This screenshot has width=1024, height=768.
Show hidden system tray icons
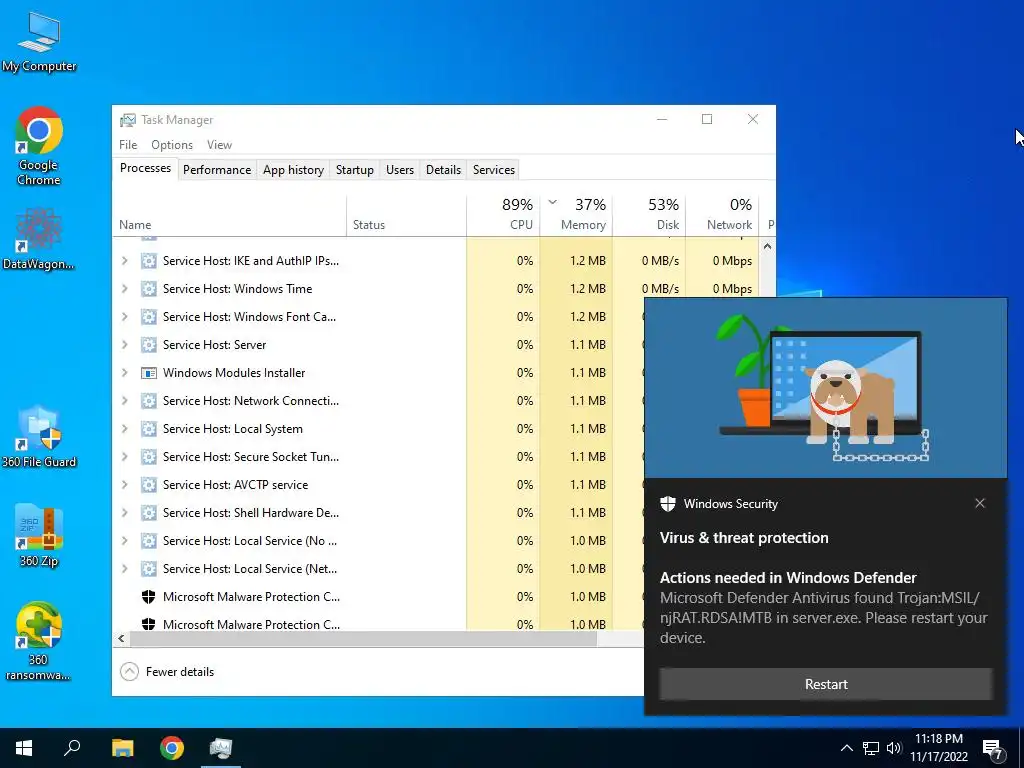point(846,748)
